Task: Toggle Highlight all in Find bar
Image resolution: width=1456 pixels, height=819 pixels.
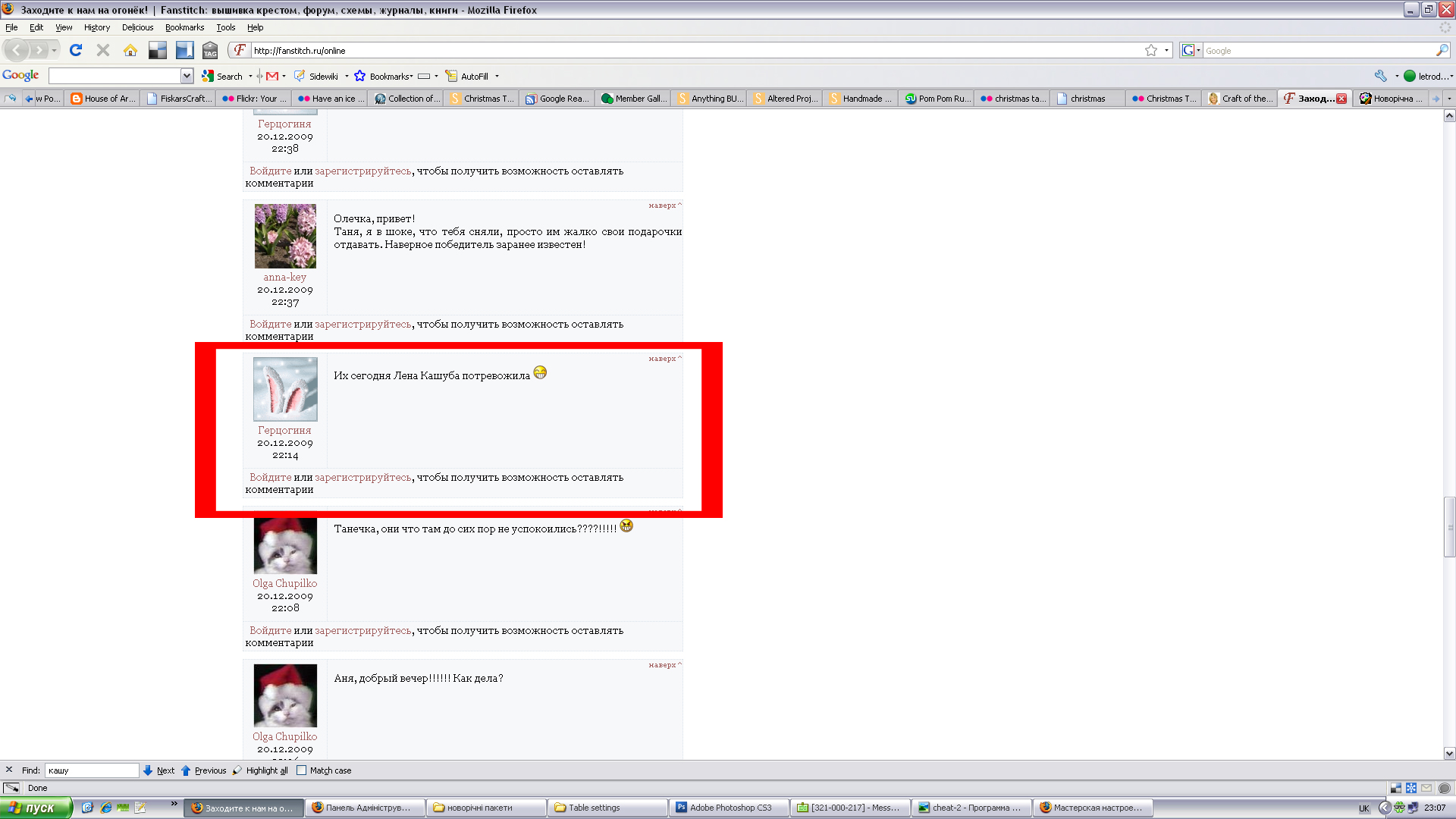Action: 260,770
